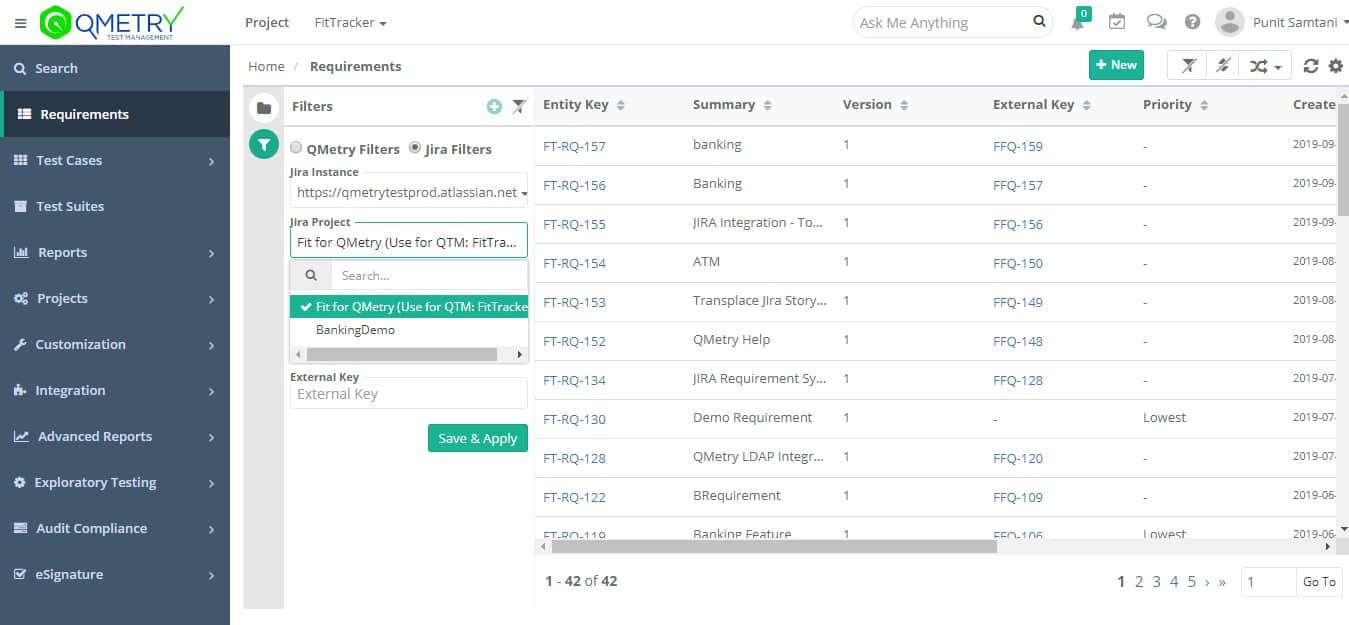Open the shuffle dropdown in toolbar

(x=1265, y=65)
